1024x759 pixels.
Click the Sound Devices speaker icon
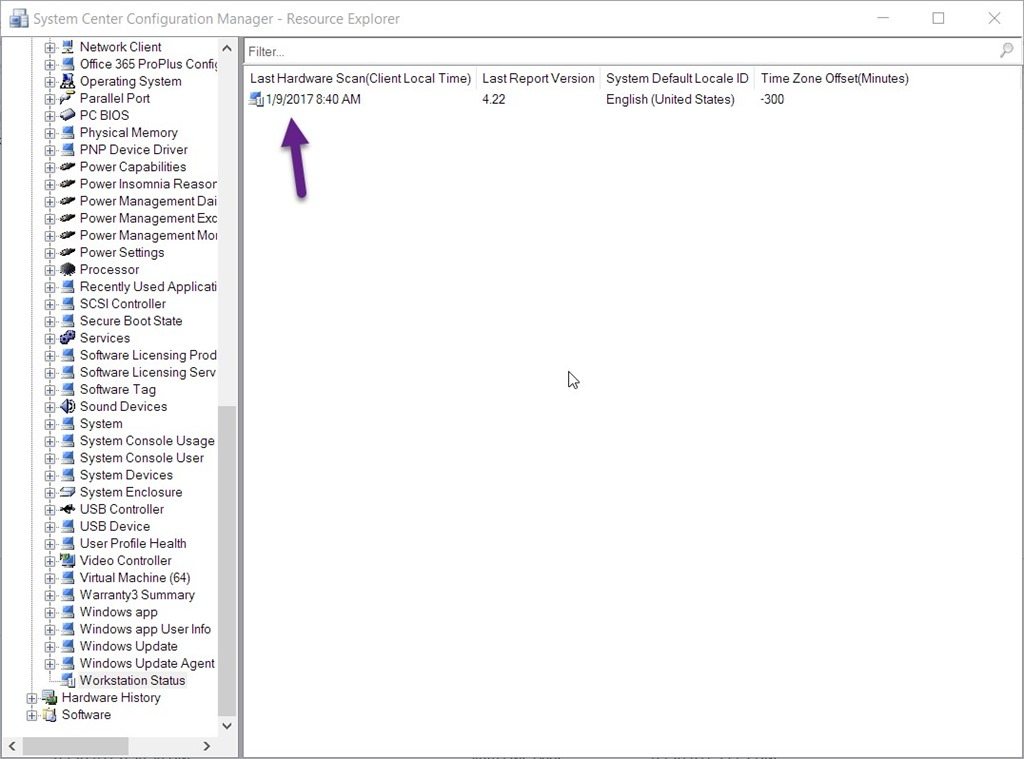(67, 406)
